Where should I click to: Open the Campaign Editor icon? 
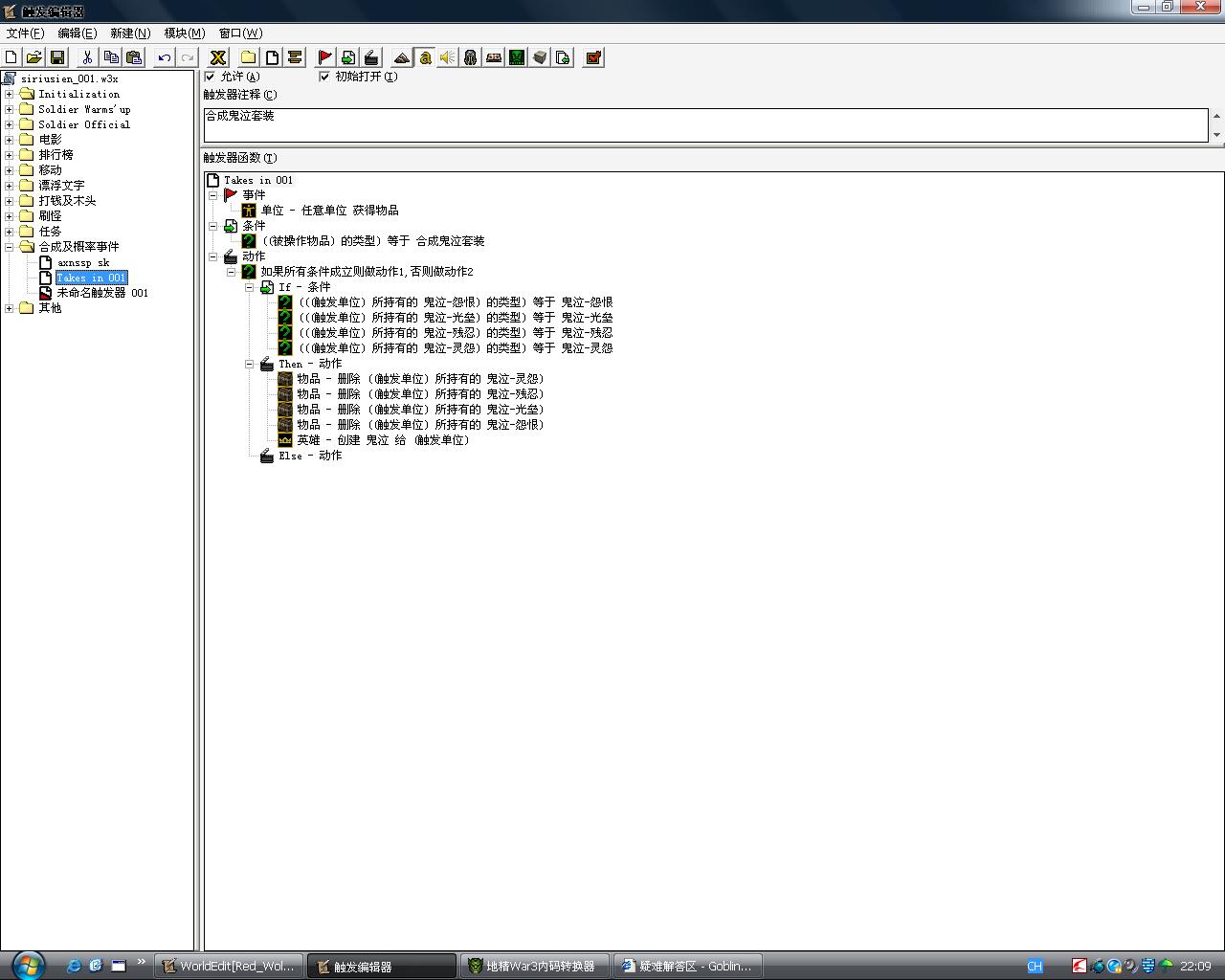tap(494, 57)
